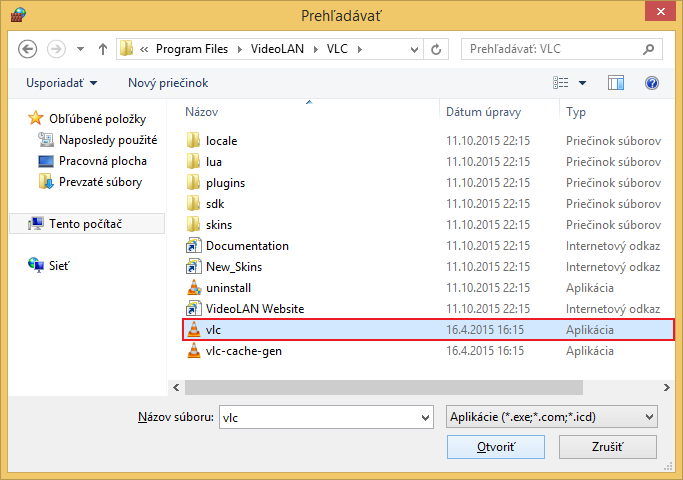Click 'Aplikácia' type in uninstall row
683x480 pixels.
(589, 288)
